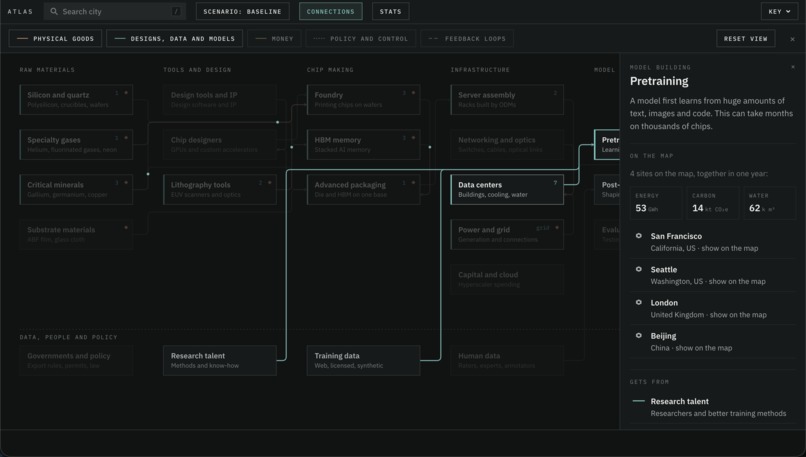Open the Human data node
The width and height of the screenshot is (806, 457).
coord(507,360)
